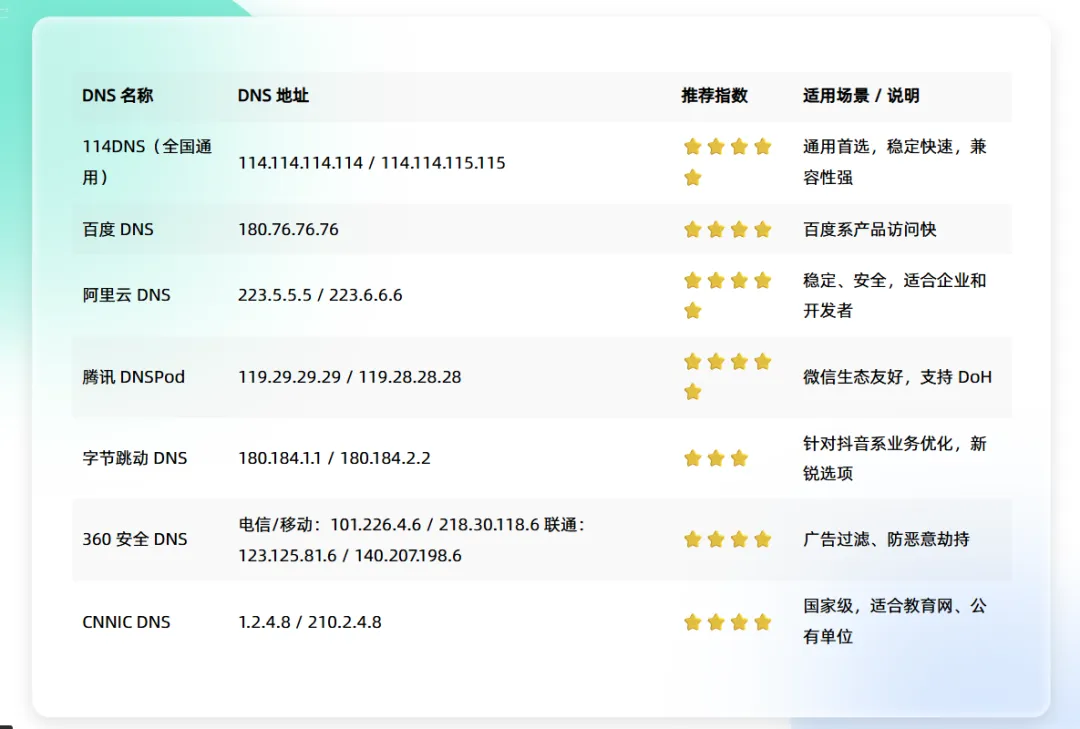Select address '119.29.29.29 / 119.28.28.28'
Image resolution: width=1080 pixels, height=729 pixels.
[x=350, y=377]
